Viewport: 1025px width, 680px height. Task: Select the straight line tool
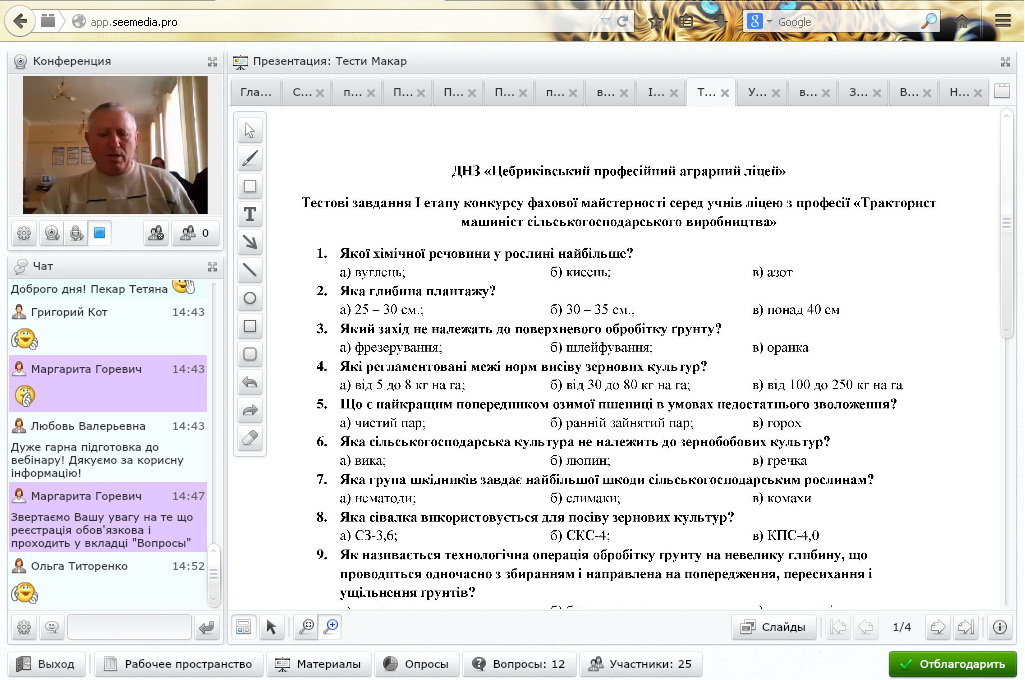pyautogui.click(x=250, y=270)
